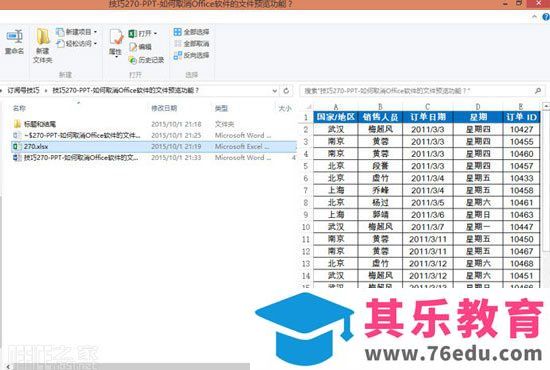
Task: Click 反向选择 (Invert selection)
Action: click(192, 55)
